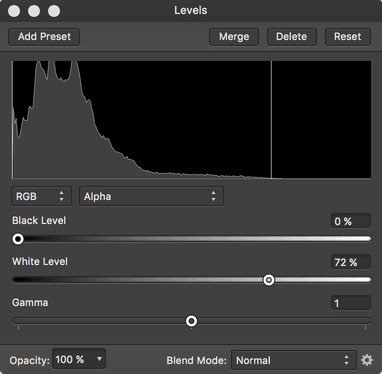This screenshot has height=374, width=382.
Task: Click the Add Preset button
Action: (x=44, y=37)
